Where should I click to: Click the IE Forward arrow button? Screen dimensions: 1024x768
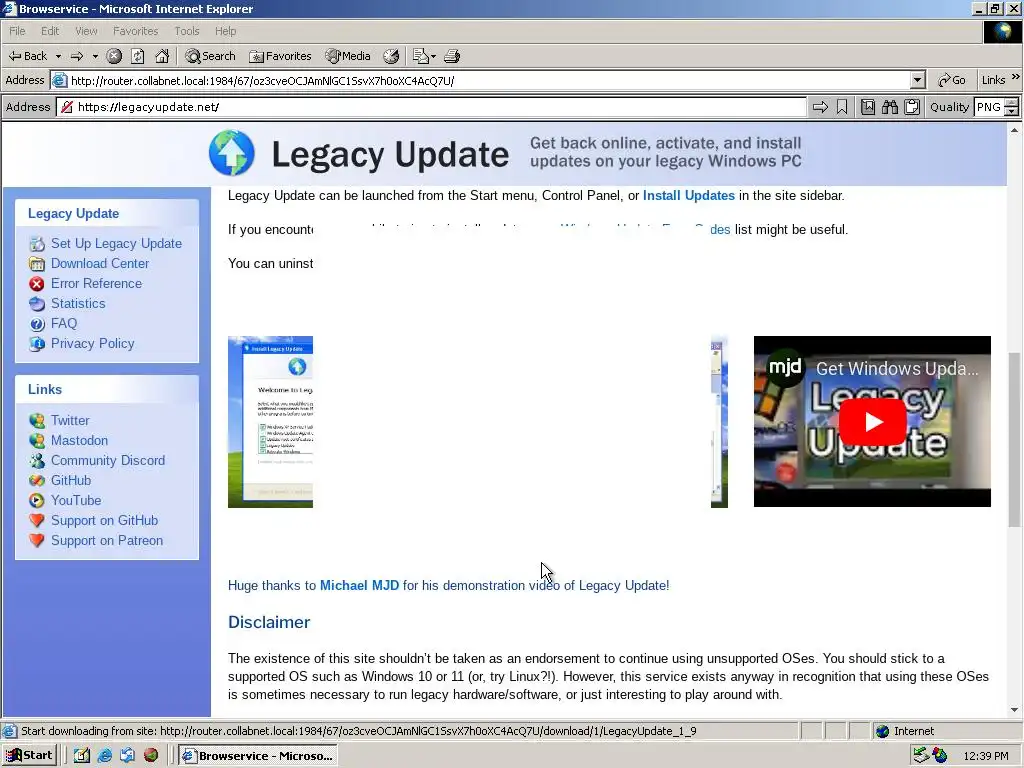coord(77,56)
